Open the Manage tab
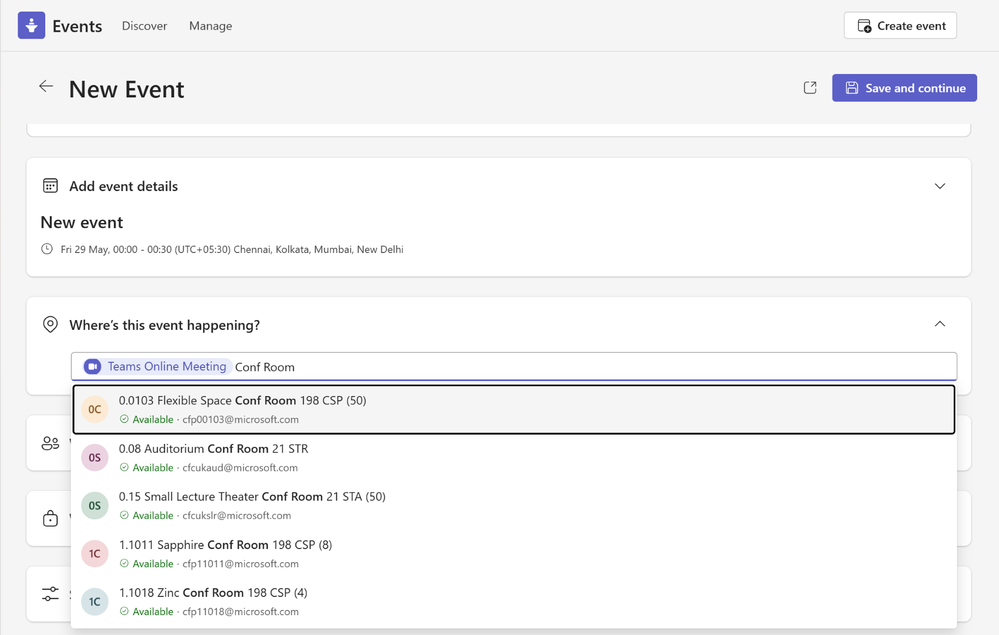 pyautogui.click(x=211, y=26)
